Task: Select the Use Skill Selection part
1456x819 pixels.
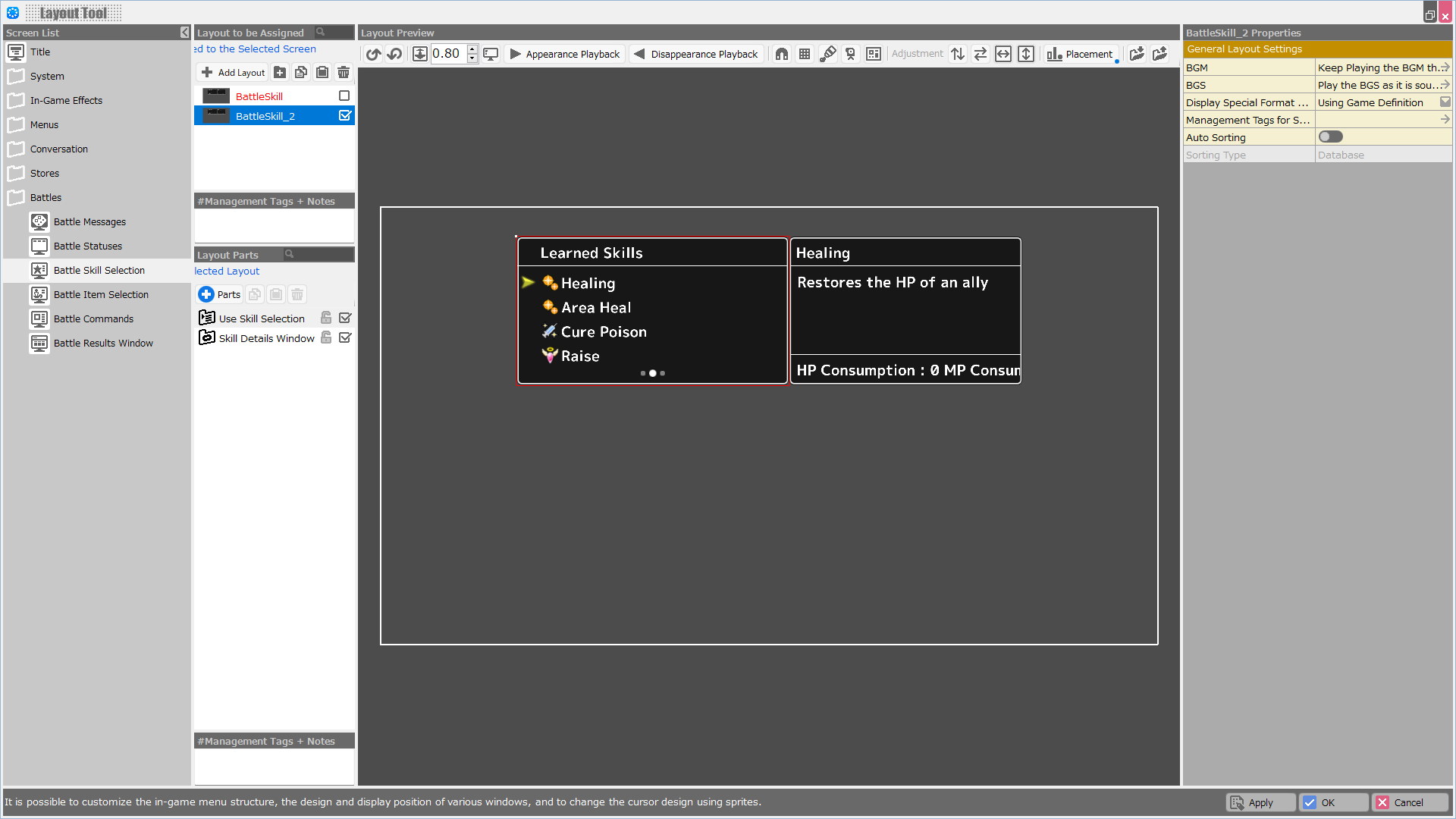Action: tap(262, 318)
